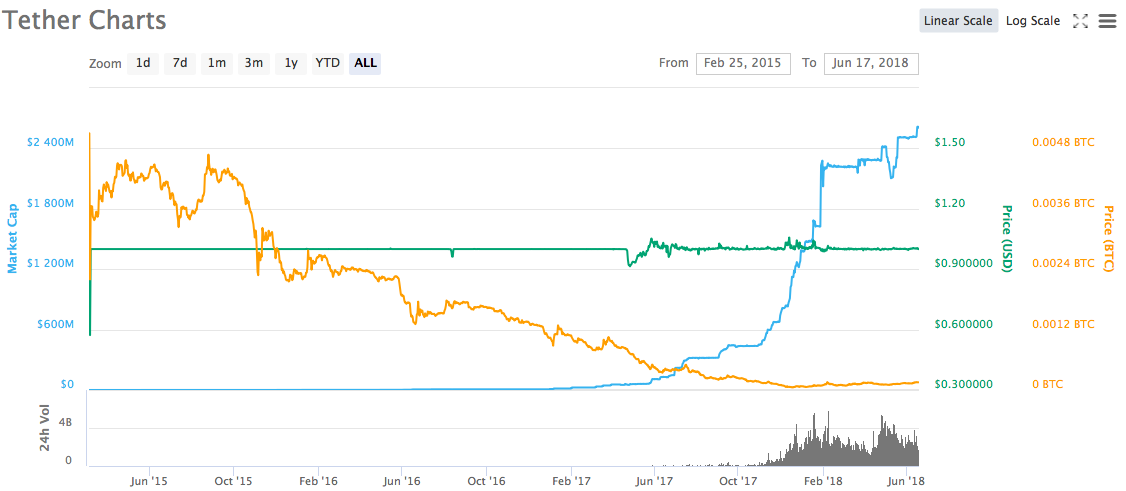Click the $0.600000 price label
The height and width of the screenshot is (491, 1126).
[x=964, y=324]
